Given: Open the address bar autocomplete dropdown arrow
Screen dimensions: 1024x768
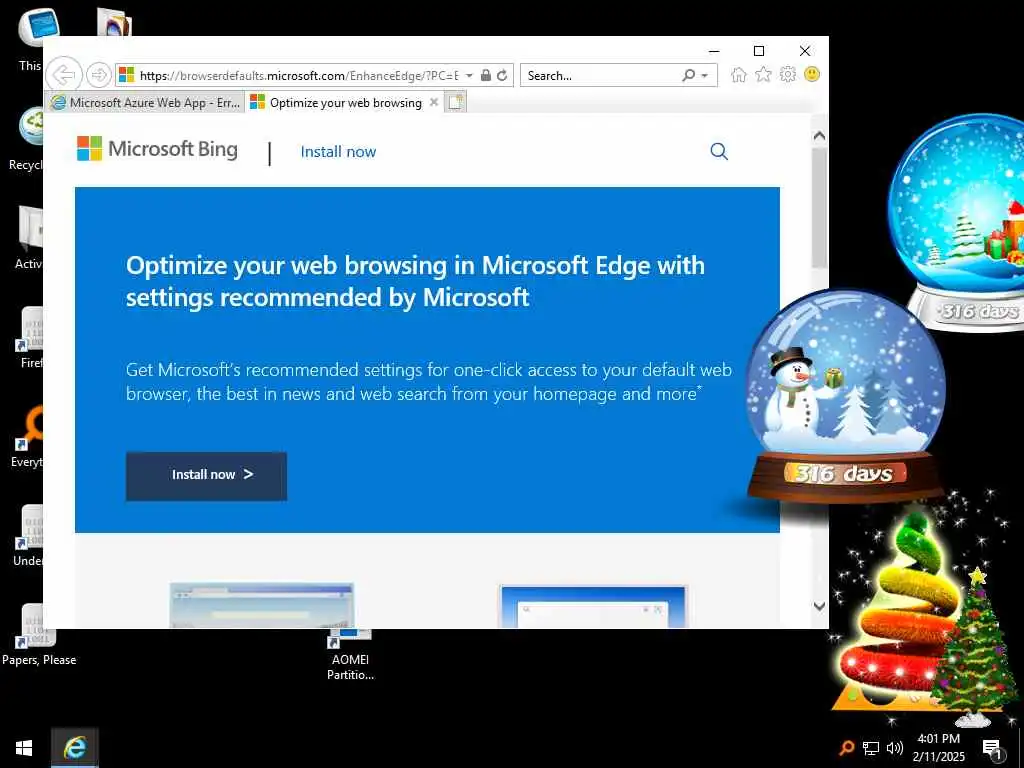Looking at the screenshot, I should tap(469, 75).
